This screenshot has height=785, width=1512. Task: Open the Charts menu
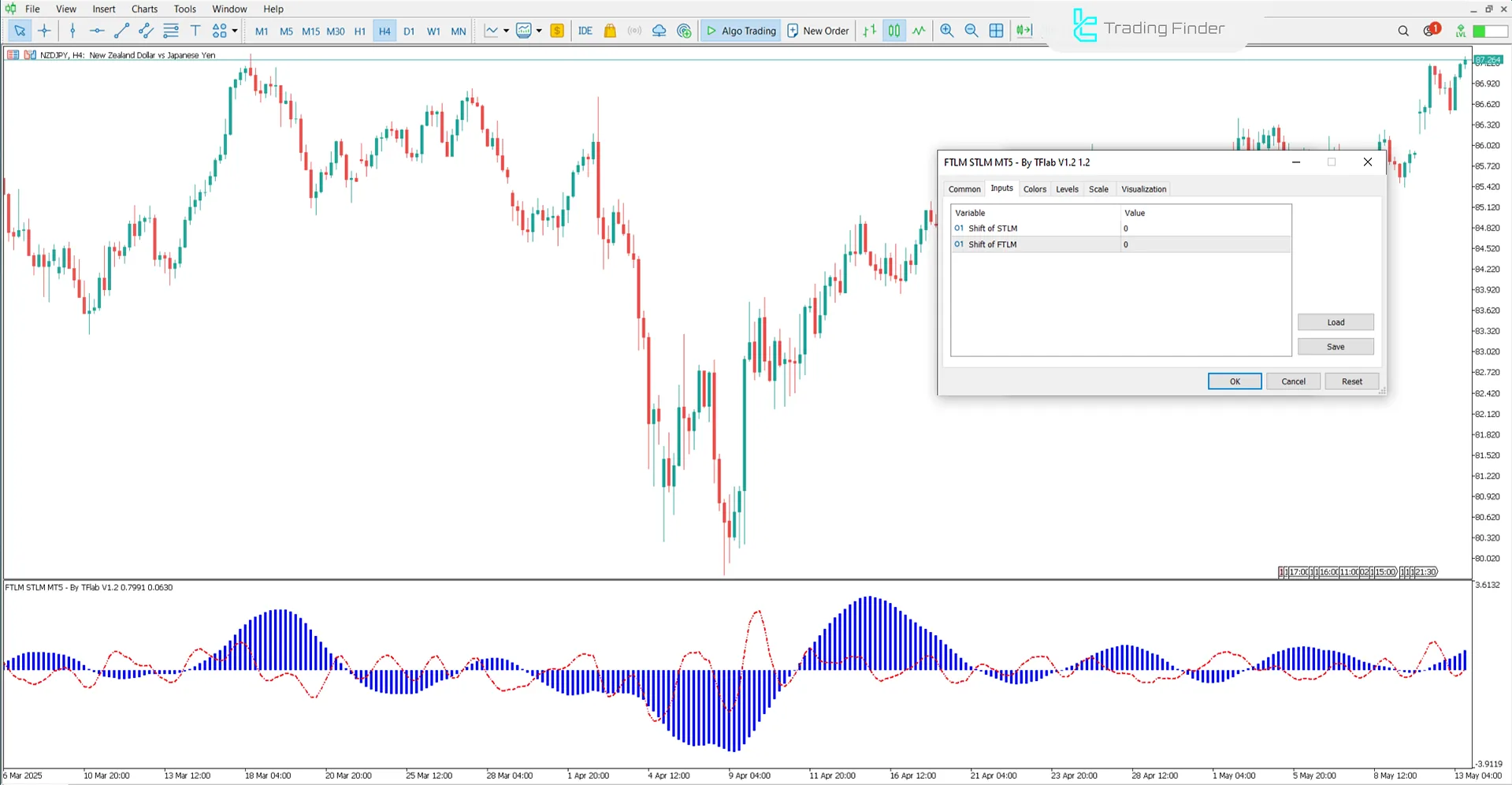coord(143,9)
